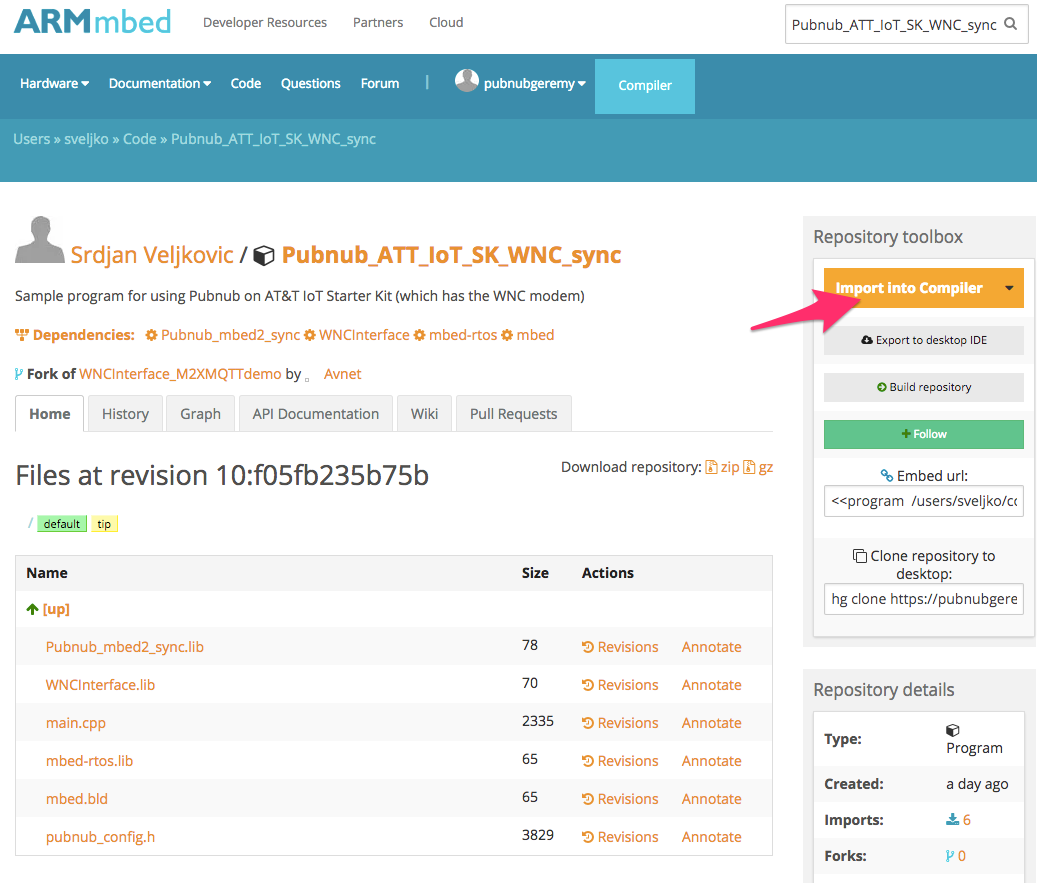Expand the Documentation dropdown menu

159,84
